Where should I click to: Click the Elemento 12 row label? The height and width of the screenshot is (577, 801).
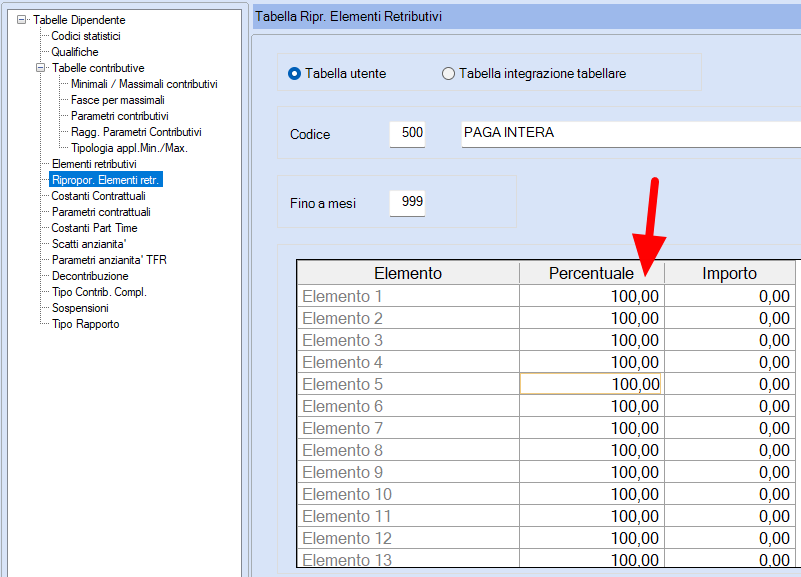point(408,538)
